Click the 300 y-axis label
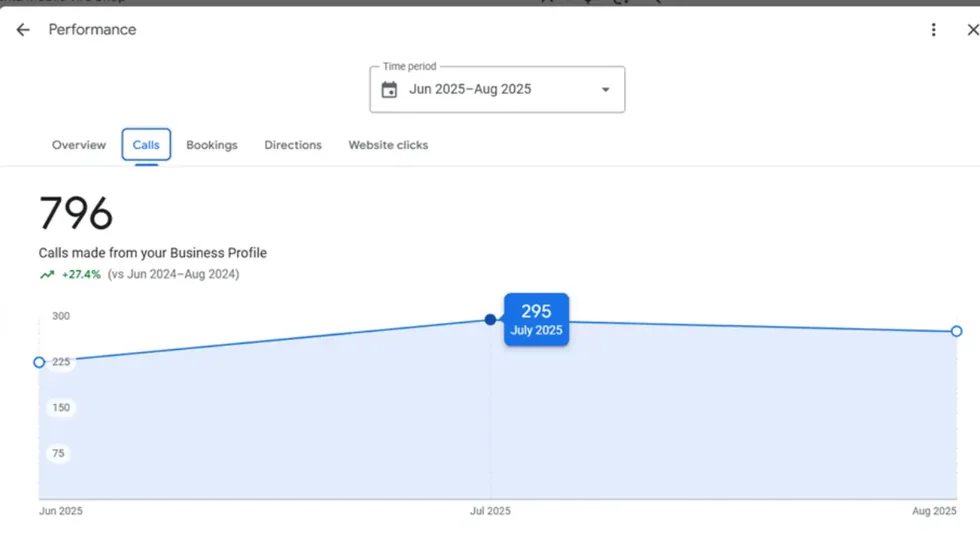This screenshot has height=534, width=980. point(61,316)
